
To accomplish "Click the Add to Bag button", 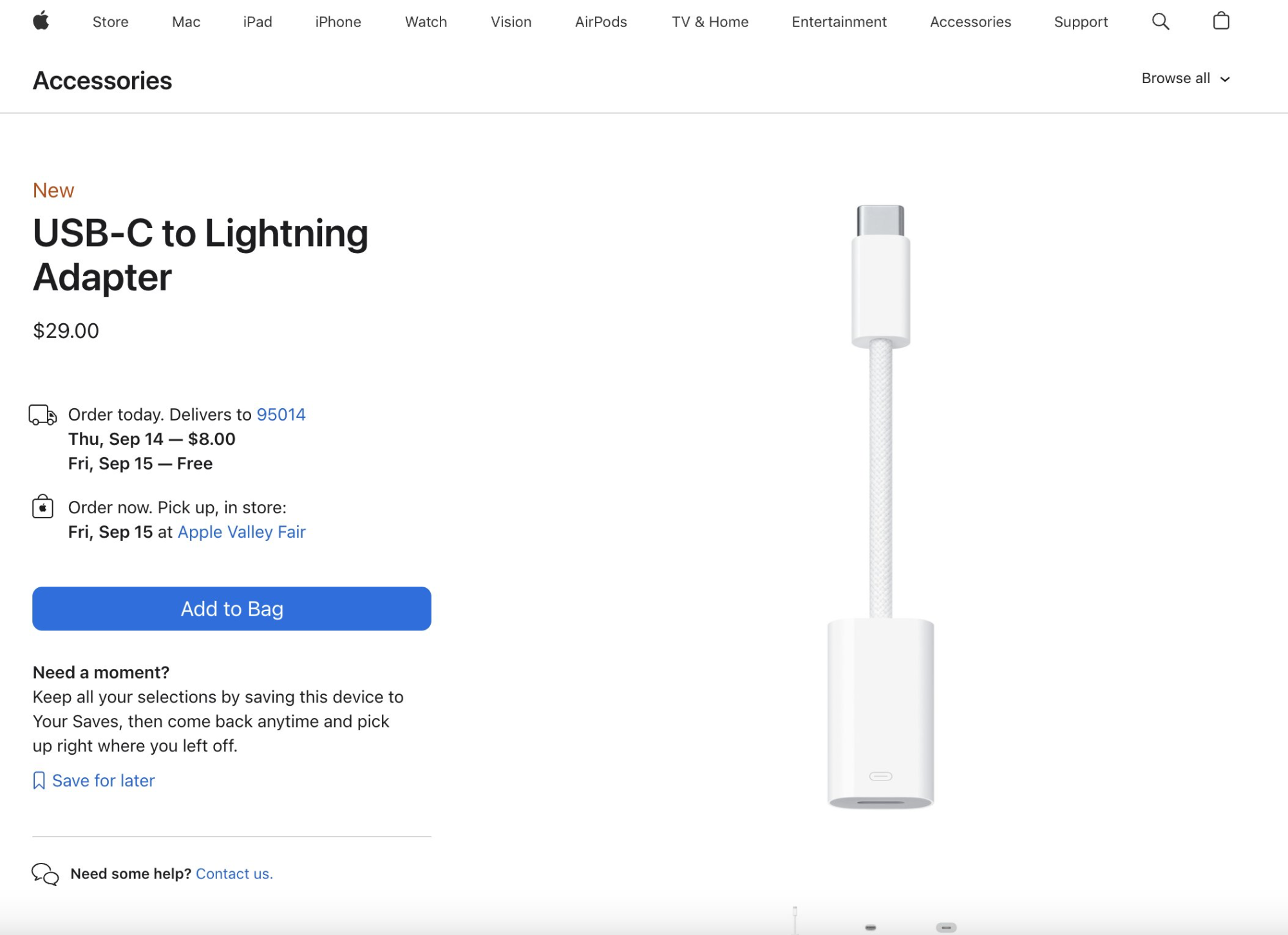I will pyautogui.click(x=232, y=609).
